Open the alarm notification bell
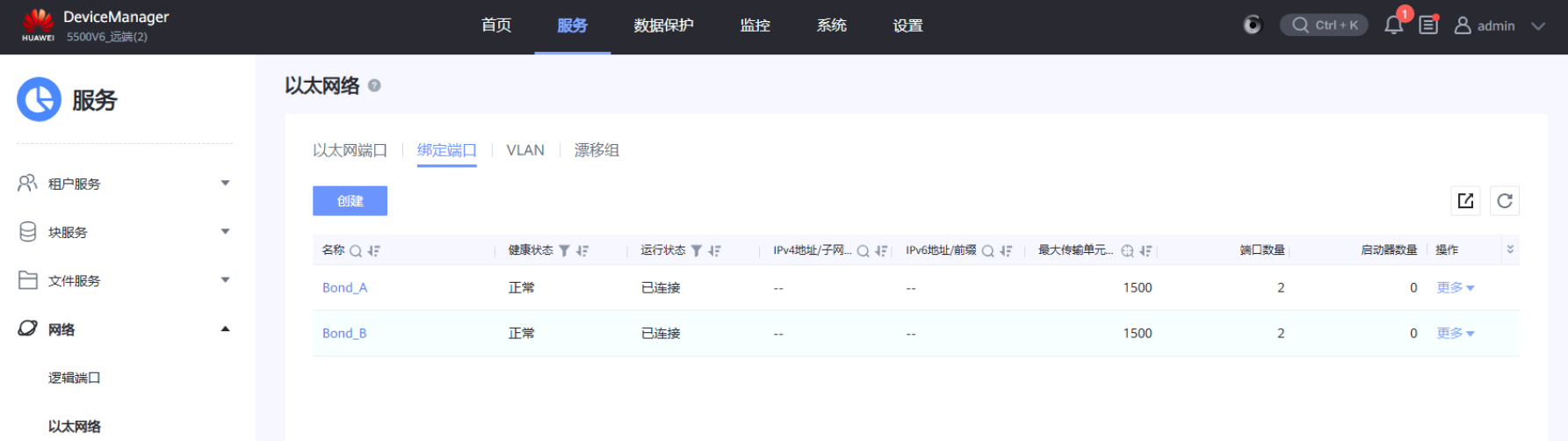 pos(1393,25)
